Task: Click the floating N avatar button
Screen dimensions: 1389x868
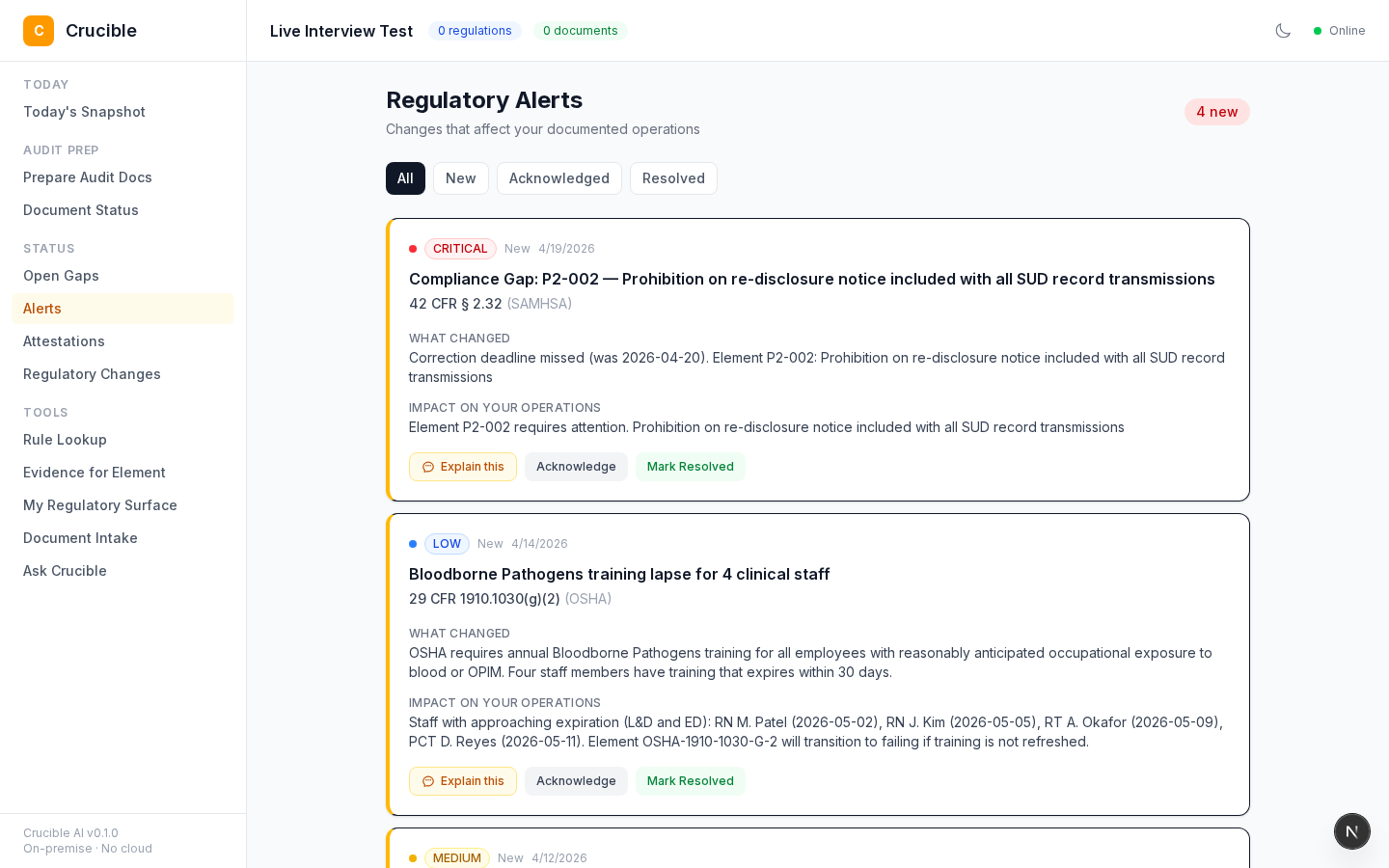Action: point(1352,831)
